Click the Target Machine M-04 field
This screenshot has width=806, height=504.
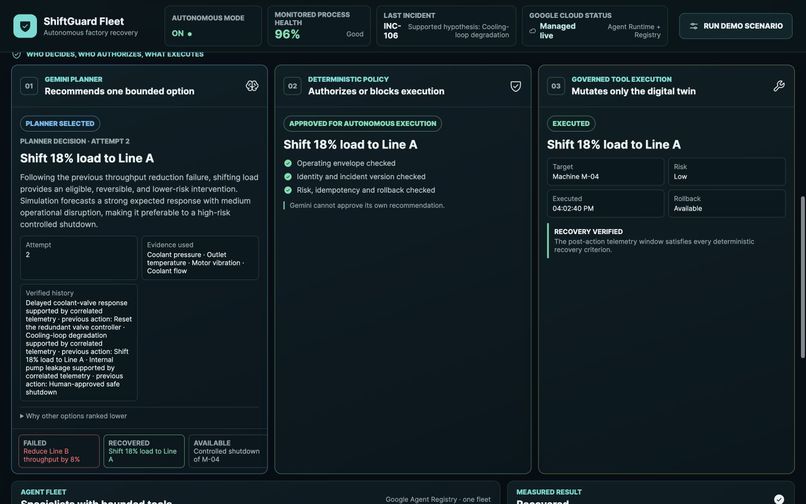coord(605,172)
